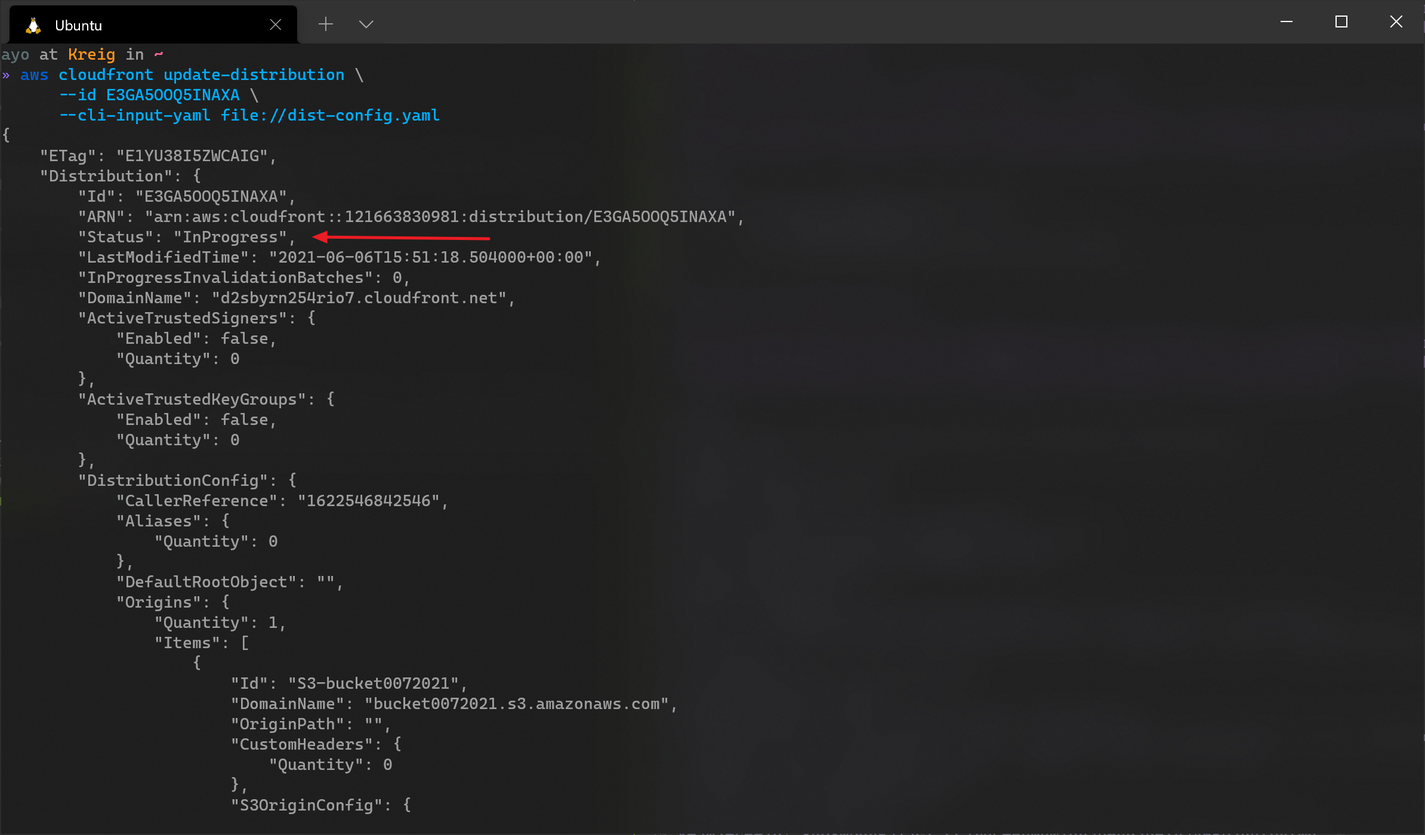Click the blue chevron prompt symbol
1425x835 pixels.
[7, 74]
